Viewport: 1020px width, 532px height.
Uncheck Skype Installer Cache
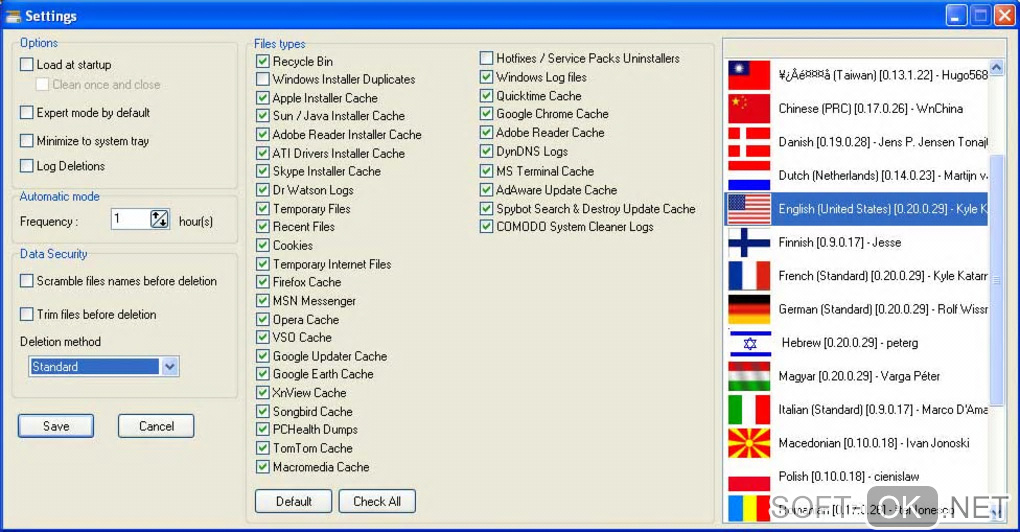[x=263, y=171]
